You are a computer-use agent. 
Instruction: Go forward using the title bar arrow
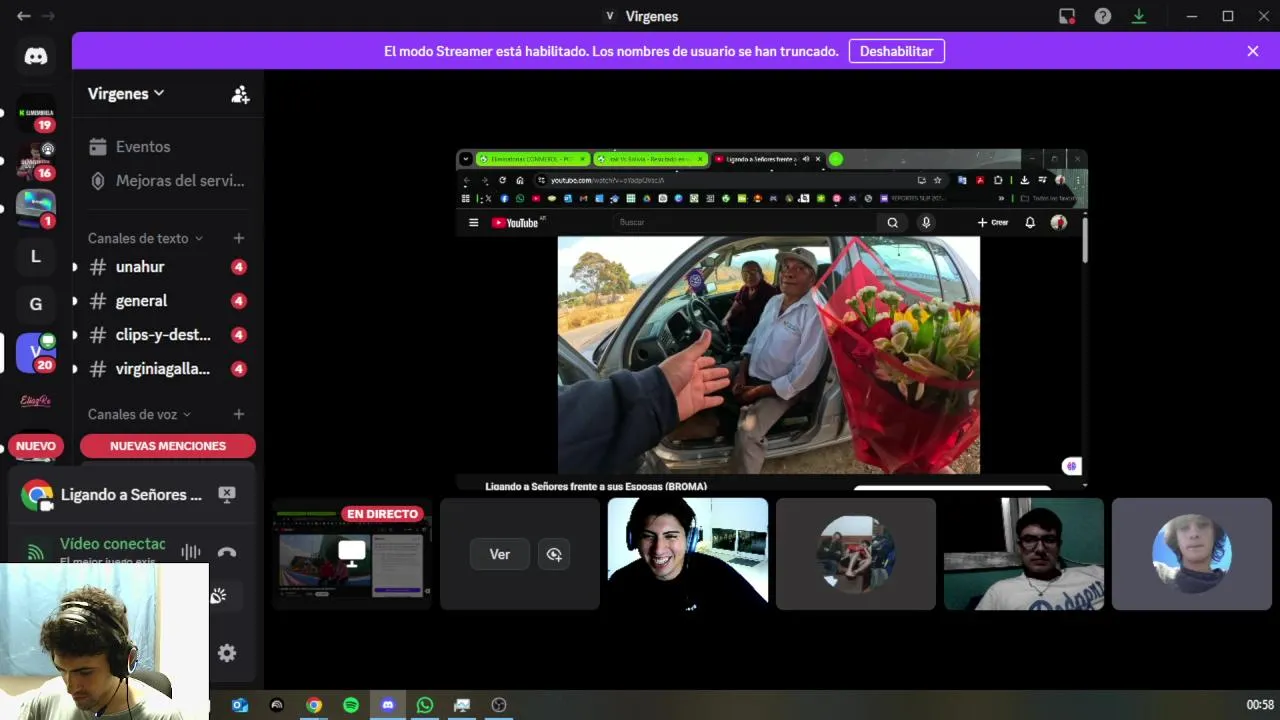click(48, 16)
